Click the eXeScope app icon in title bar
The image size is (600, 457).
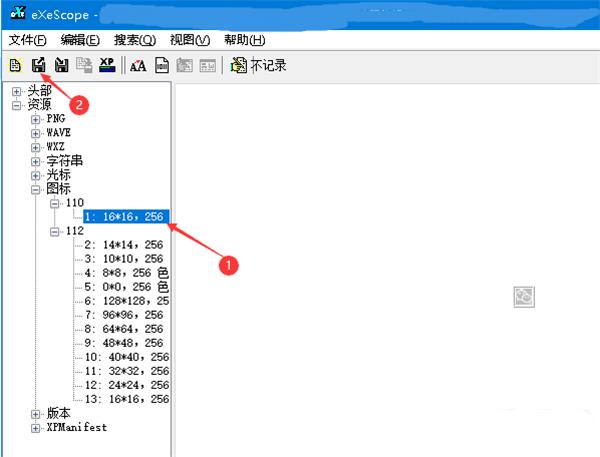[15, 14]
